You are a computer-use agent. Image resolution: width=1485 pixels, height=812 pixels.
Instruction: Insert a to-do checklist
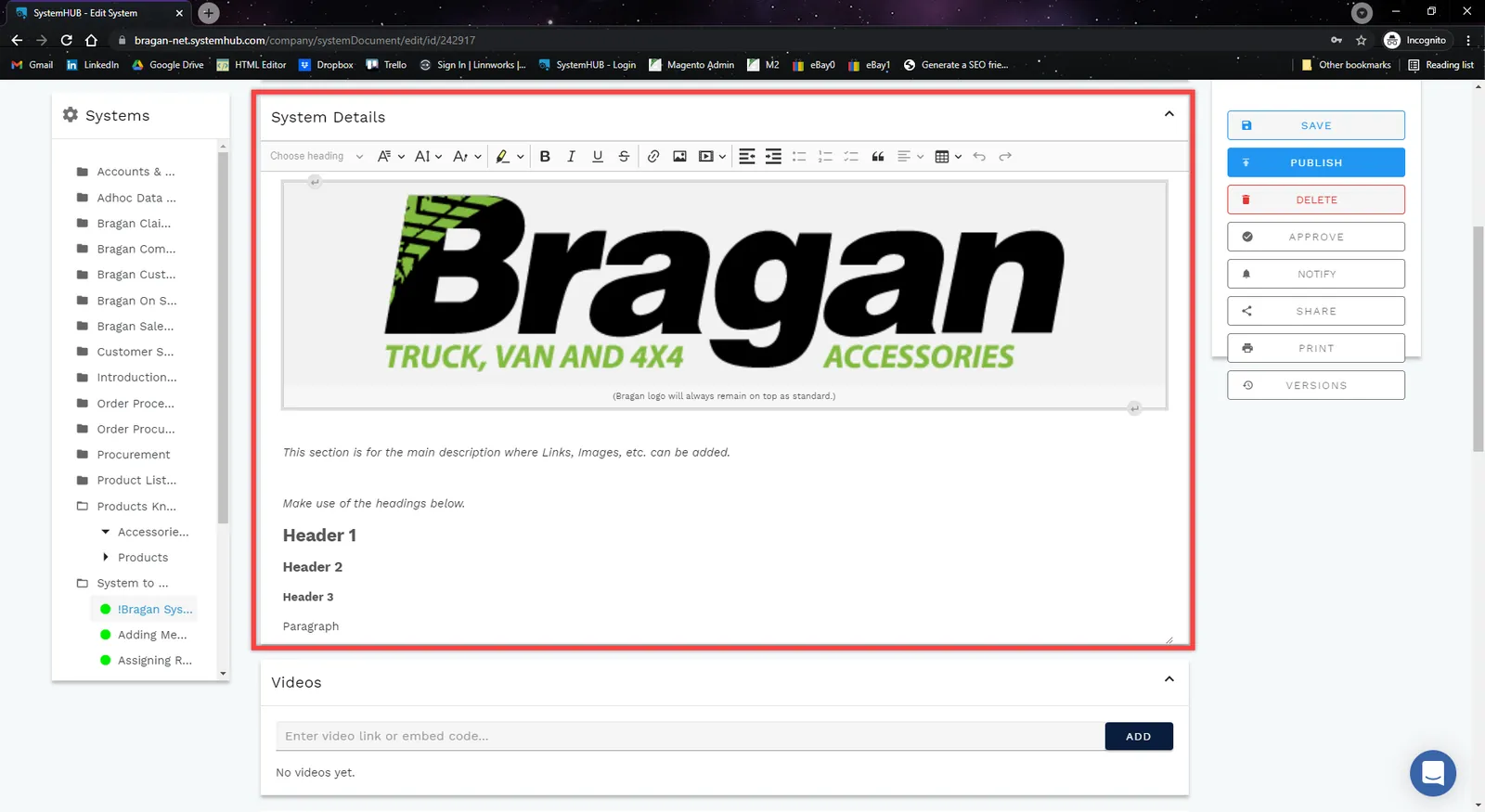(x=851, y=156)
